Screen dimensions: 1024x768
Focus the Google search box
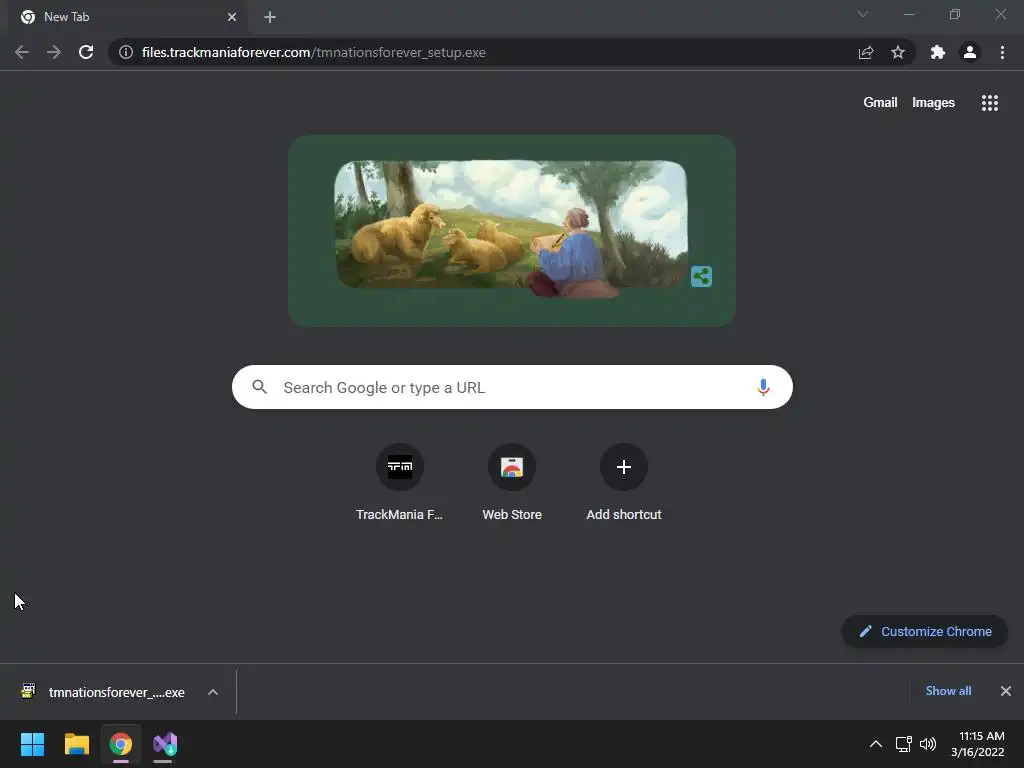click(x=512, y=387)
